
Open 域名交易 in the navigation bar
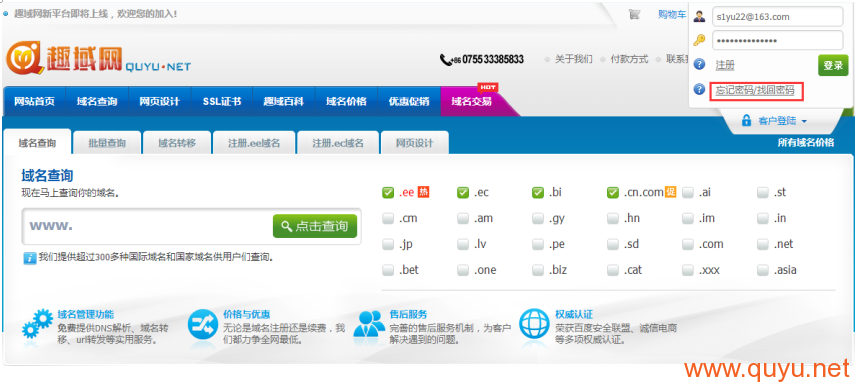472,101
